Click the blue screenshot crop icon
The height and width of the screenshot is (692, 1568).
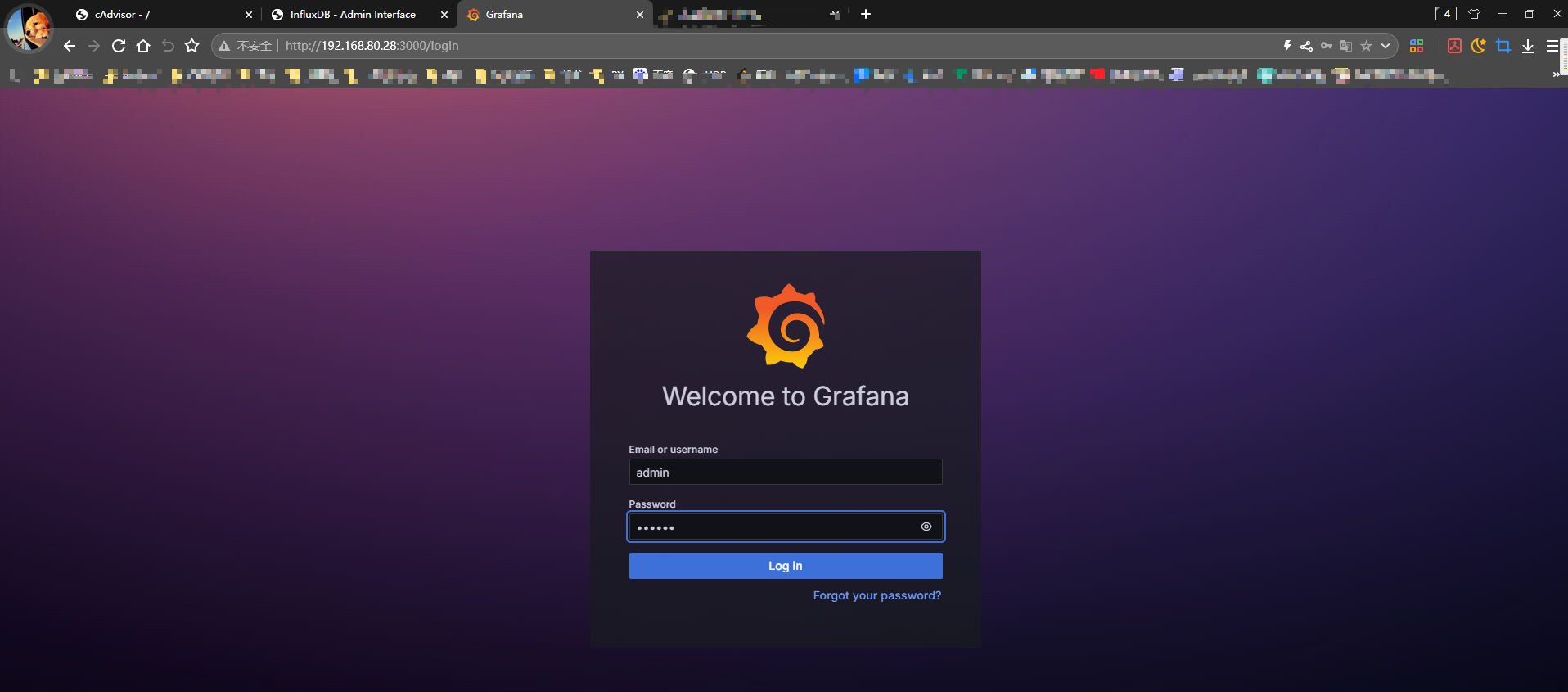pyautogui.click(x=1503, y=46)
